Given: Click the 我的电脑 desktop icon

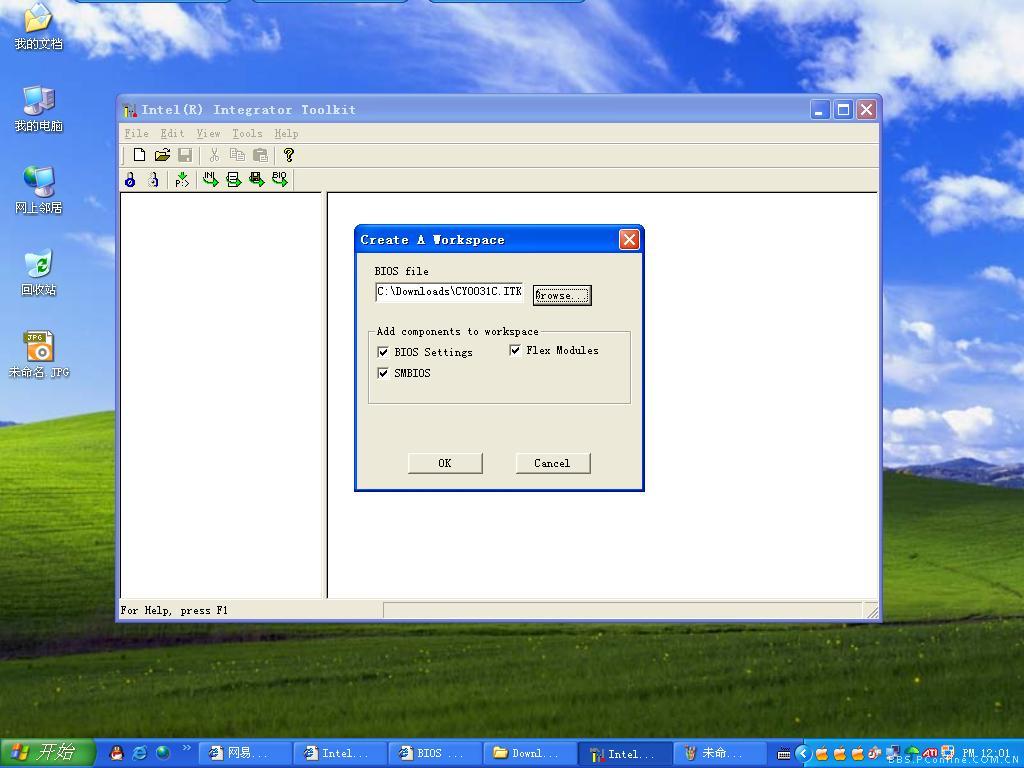Looking at the screenshot, I should [39, 108].
